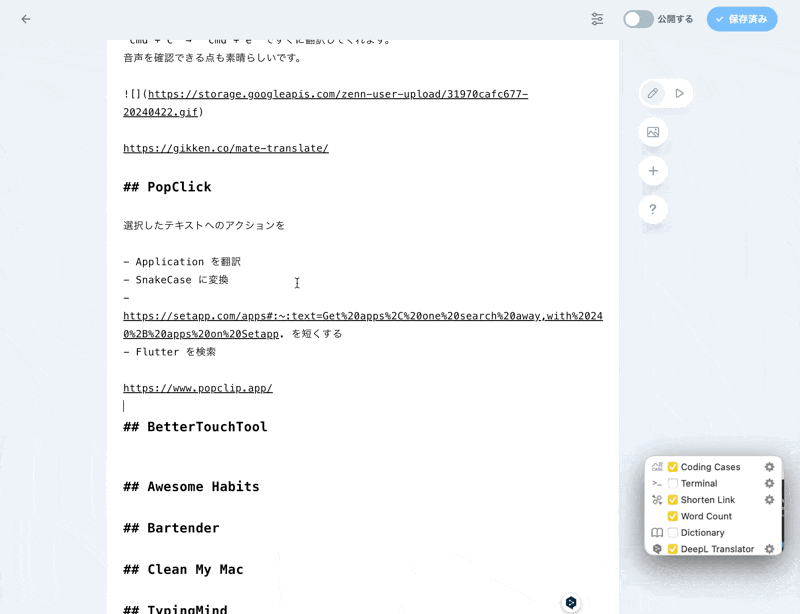
Task: Open the setapp.com/apps link
Action: coord(363,325)
